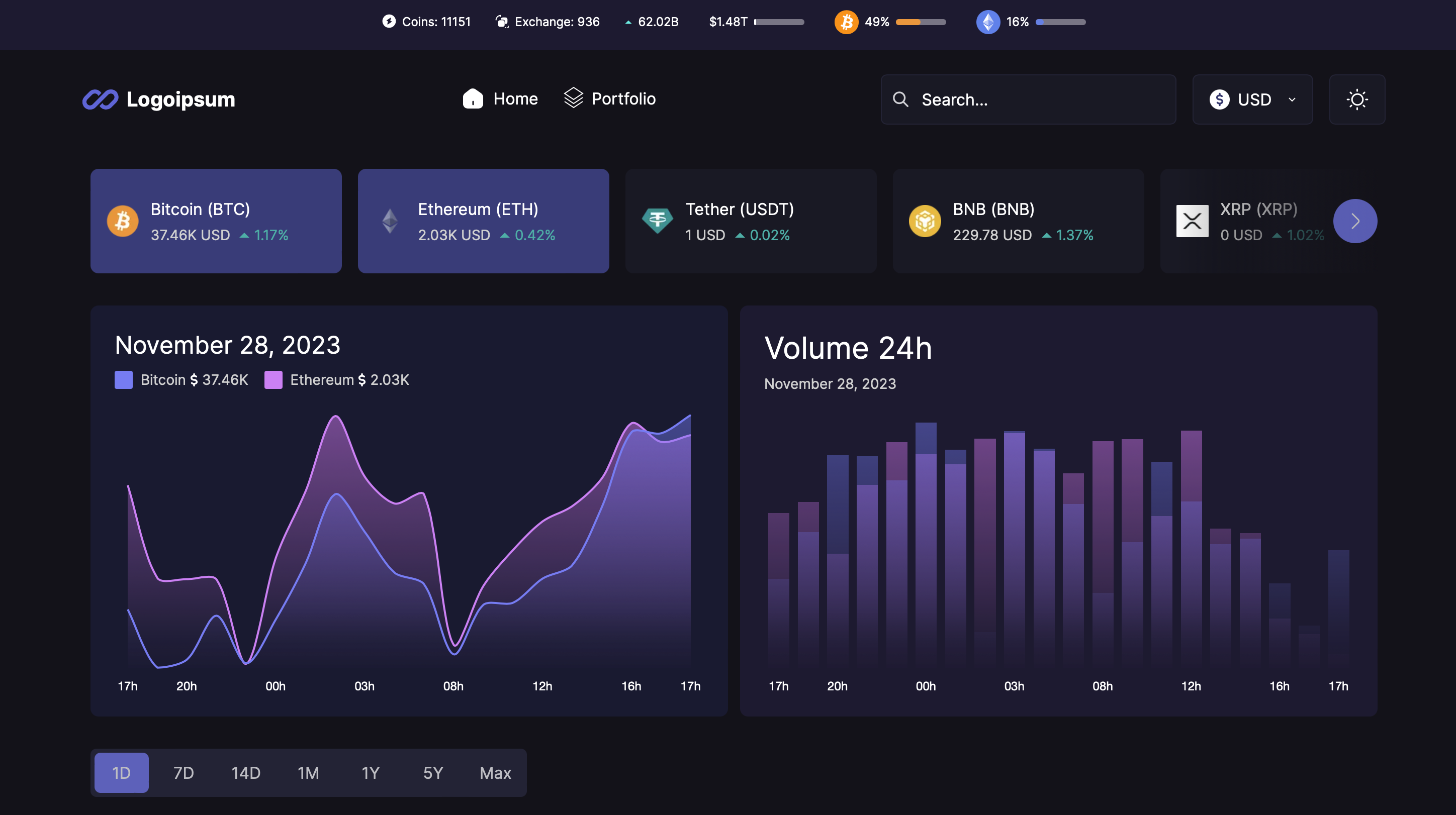The width and height of the screenshot is (1456, 815).
Task: Click the Tether (USDT) coin icon
Action: point(658,221)
